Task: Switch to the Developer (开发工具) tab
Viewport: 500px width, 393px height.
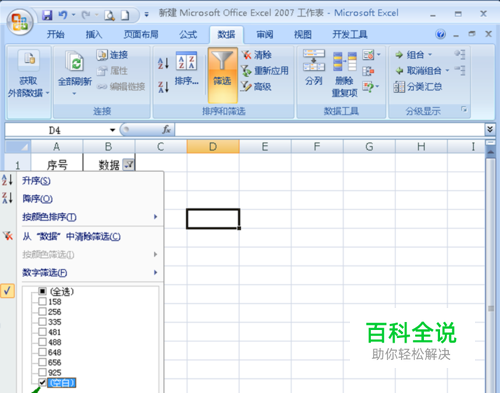Action: click(350, 34)
